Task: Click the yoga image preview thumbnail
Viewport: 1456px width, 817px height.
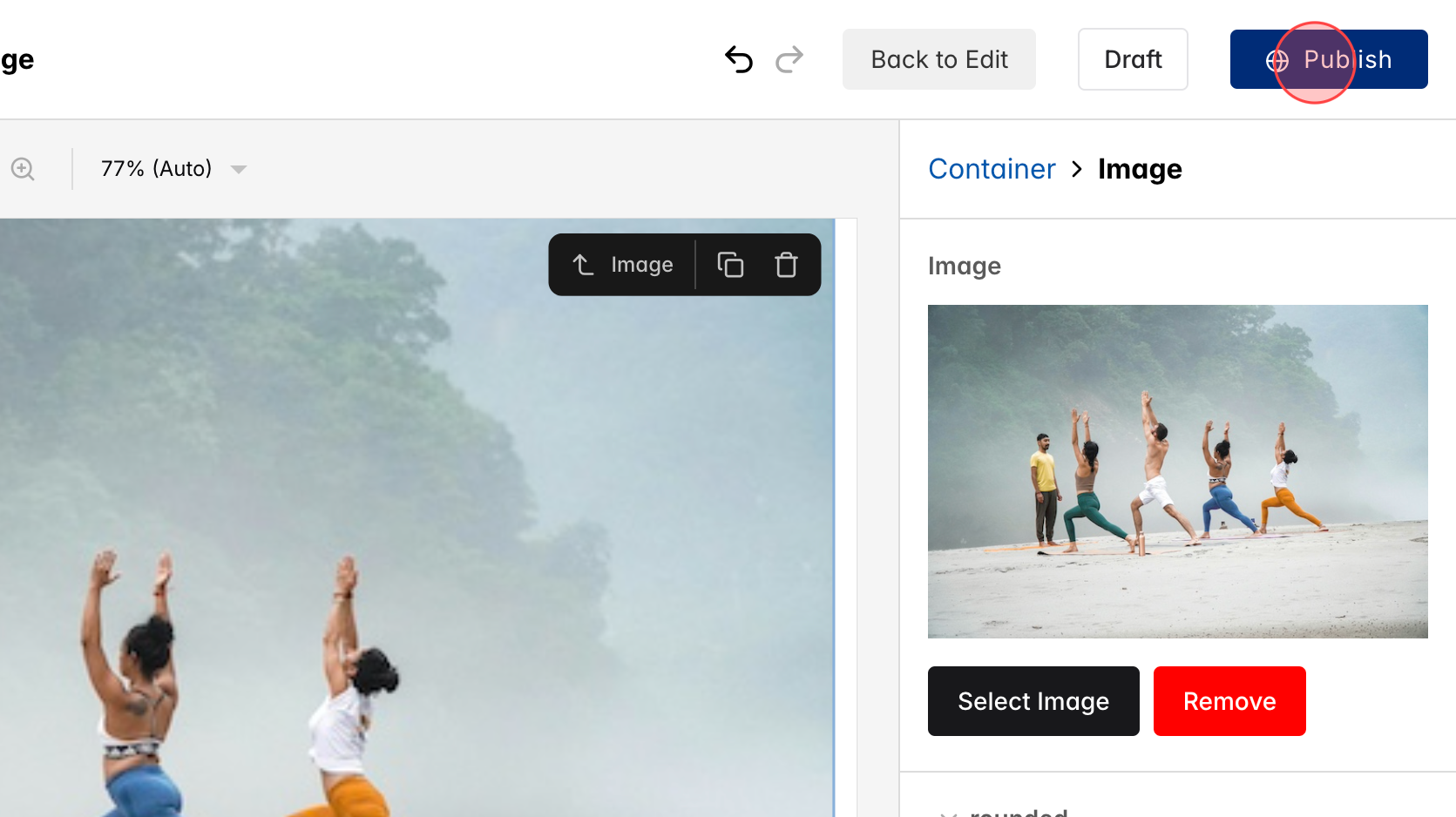Action: [x=1177, y=471]
